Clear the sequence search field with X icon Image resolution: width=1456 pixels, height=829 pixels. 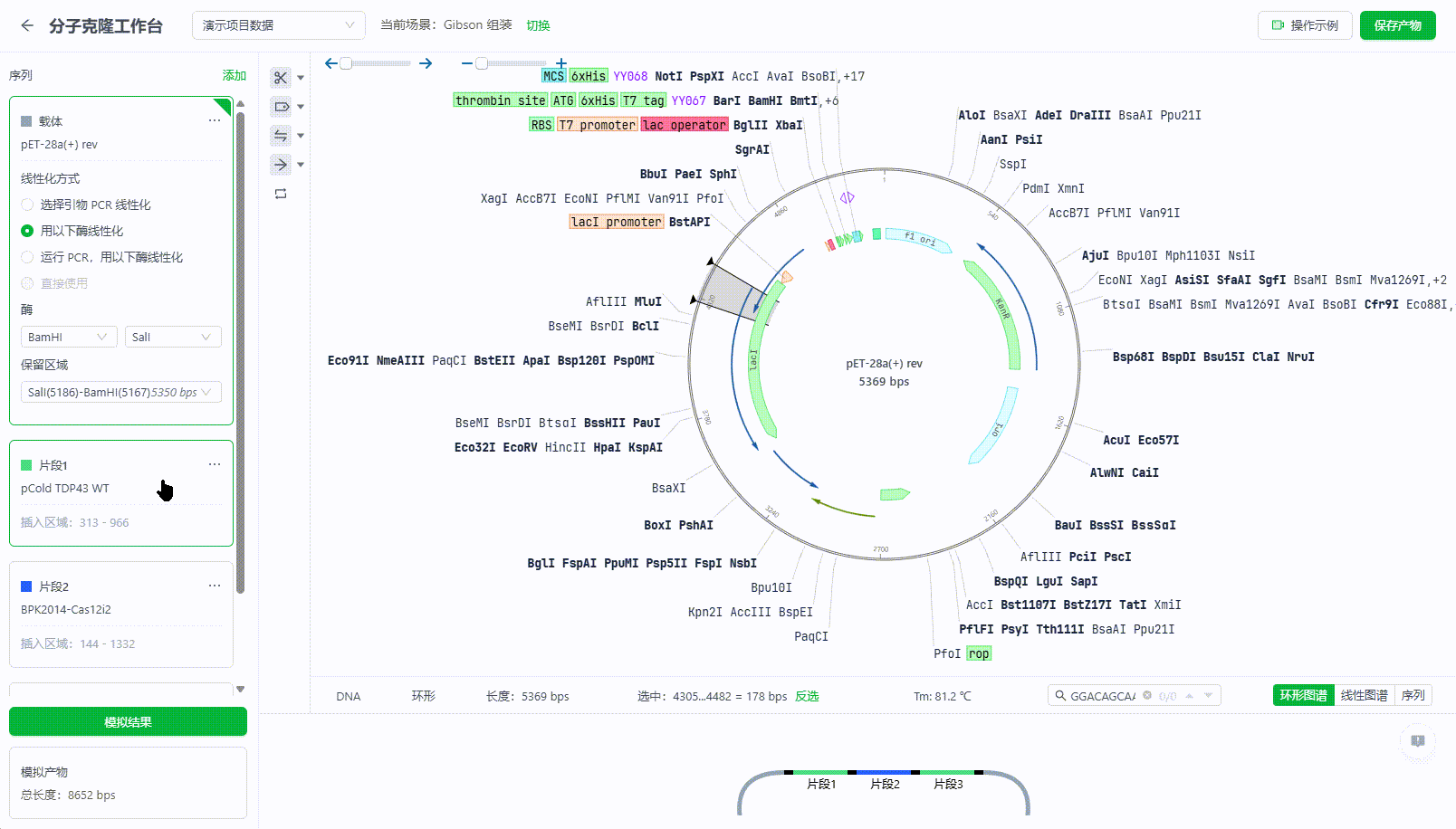(x=1147, y=696)
